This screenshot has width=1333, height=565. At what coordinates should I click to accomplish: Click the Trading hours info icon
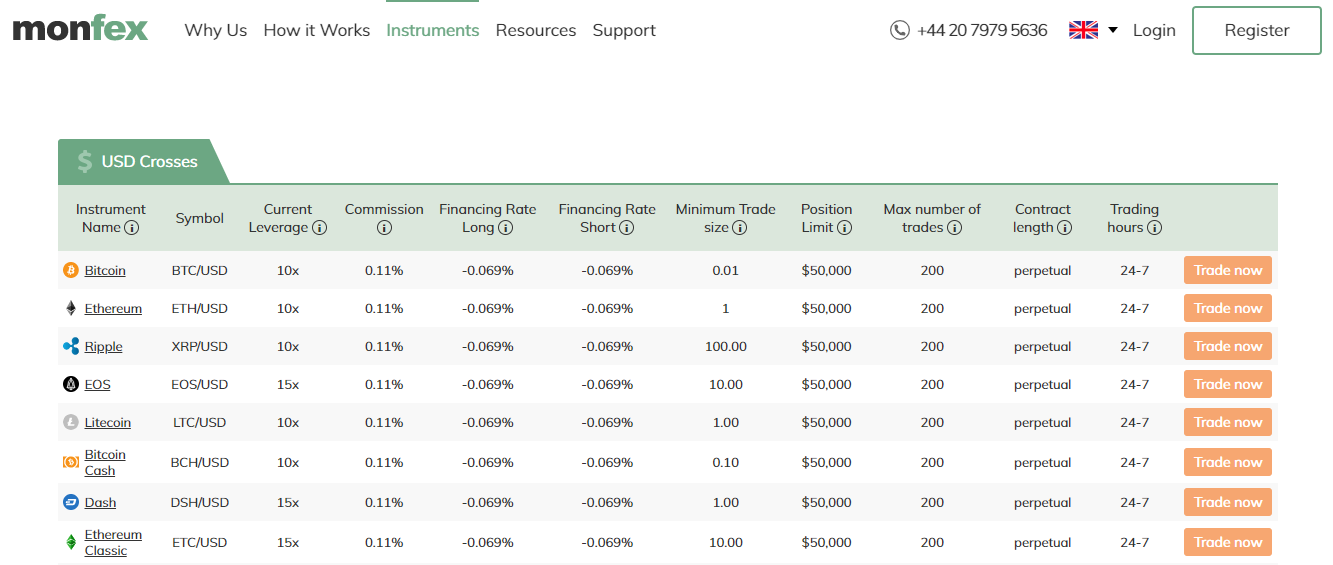click(x=1154, y=228)
